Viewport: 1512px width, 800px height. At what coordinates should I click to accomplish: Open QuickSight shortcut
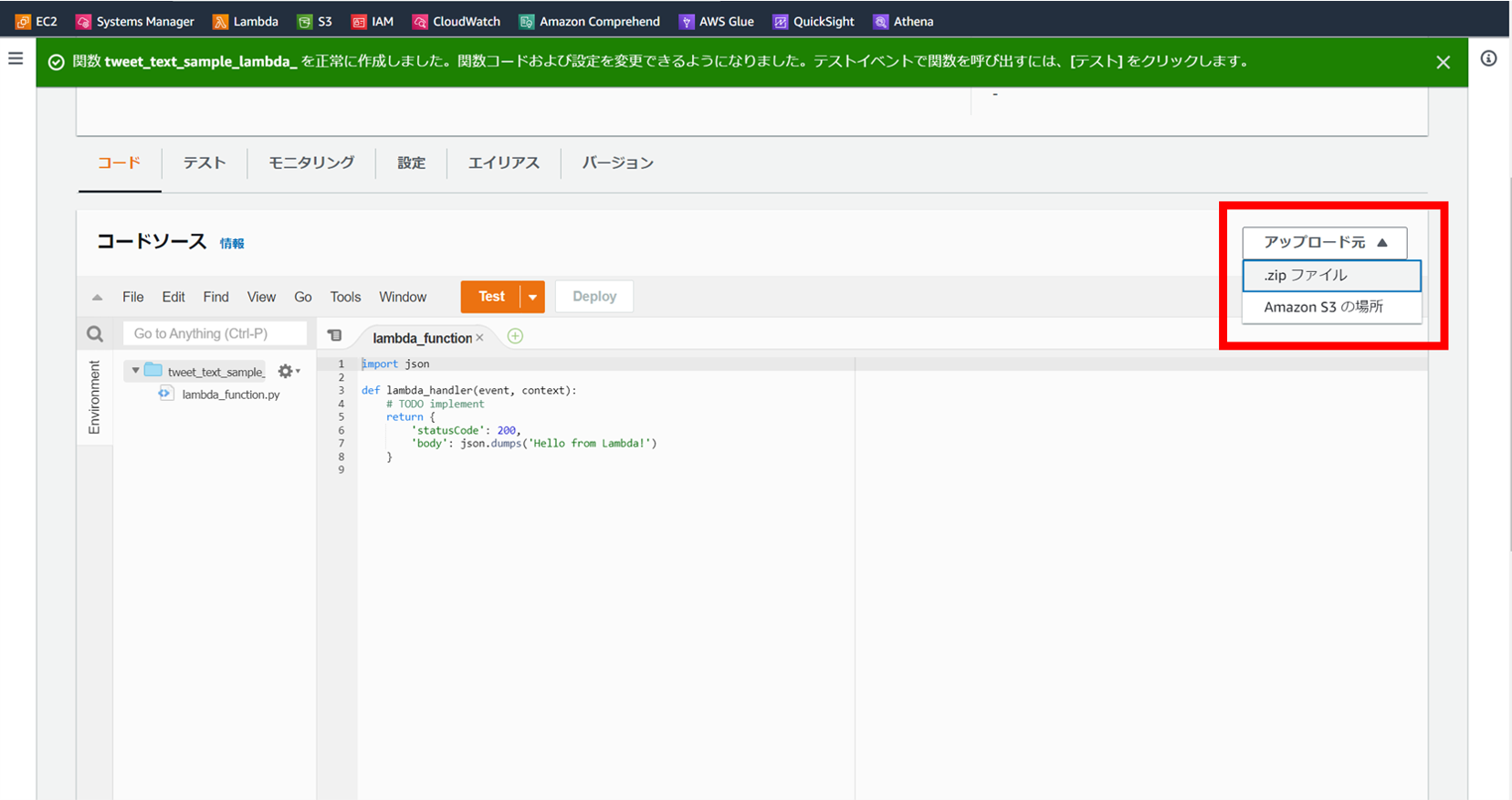(814, 21)
